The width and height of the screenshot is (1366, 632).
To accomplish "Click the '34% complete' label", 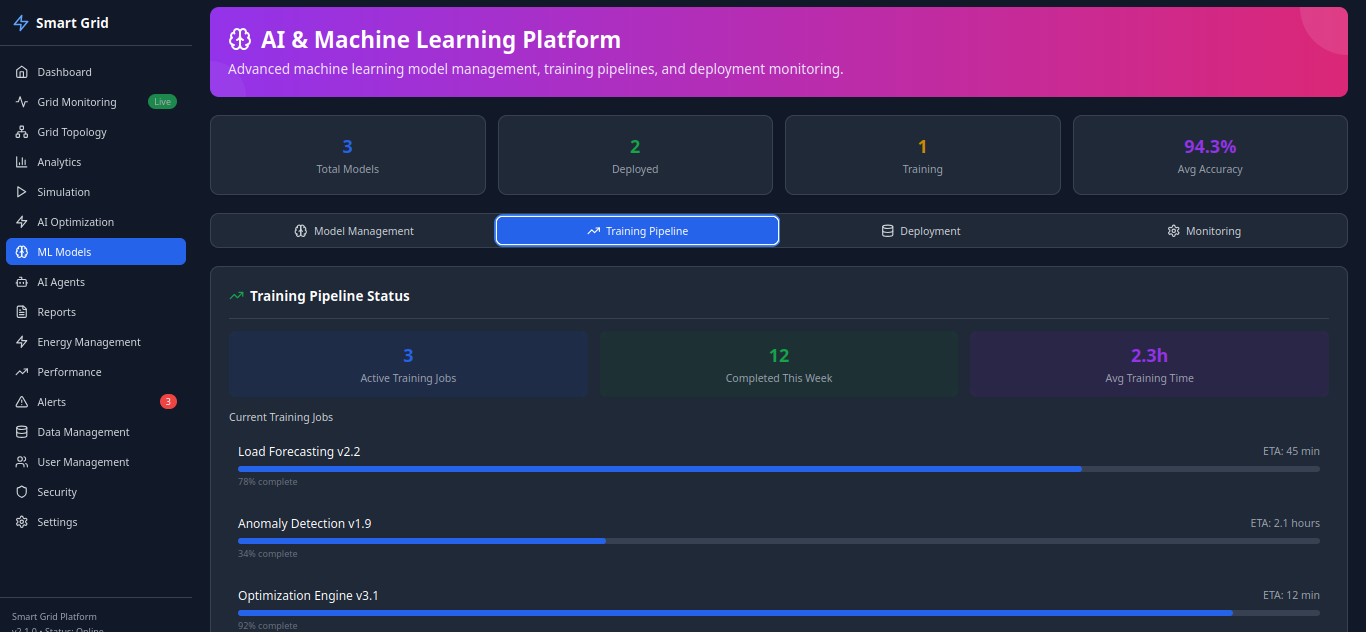I will (x=268, y=554).
